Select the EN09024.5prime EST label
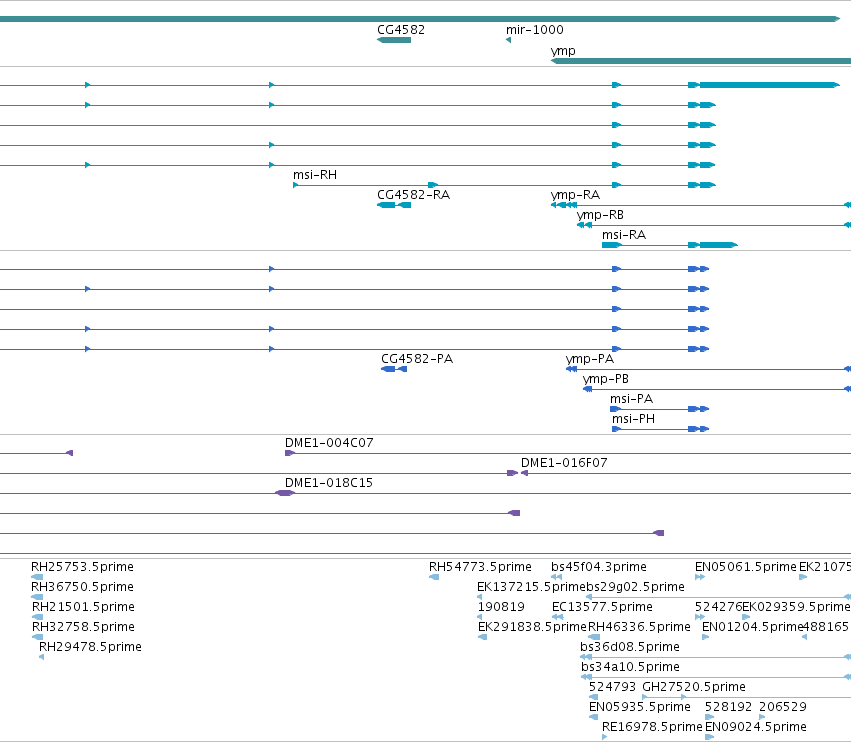 (x=755, y=727)
